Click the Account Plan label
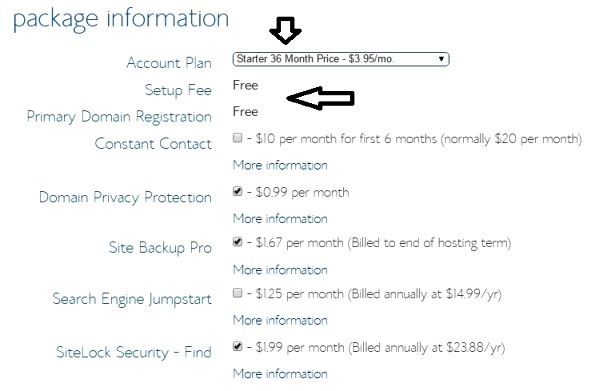The image size is (591, 391). pos(169,63)
